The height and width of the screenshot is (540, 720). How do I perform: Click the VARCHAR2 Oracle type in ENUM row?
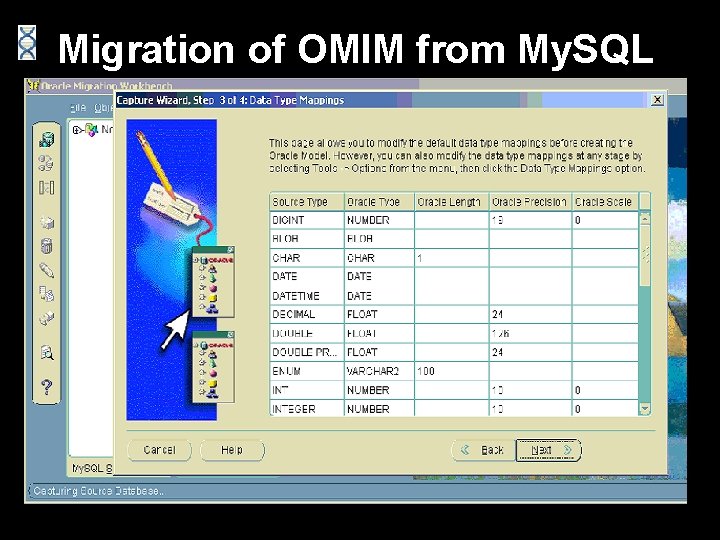(x=379, y=371)
